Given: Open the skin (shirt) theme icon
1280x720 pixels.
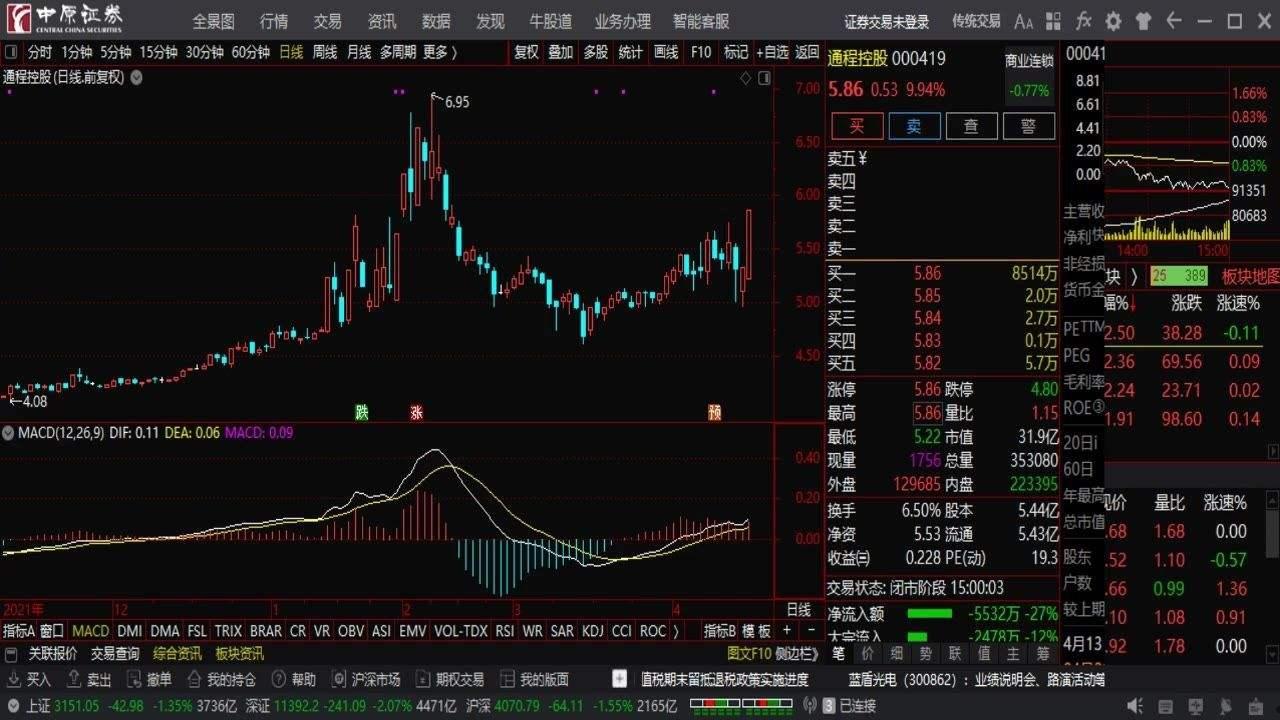Looking at the screenshot, I should tap(1144, 21).
